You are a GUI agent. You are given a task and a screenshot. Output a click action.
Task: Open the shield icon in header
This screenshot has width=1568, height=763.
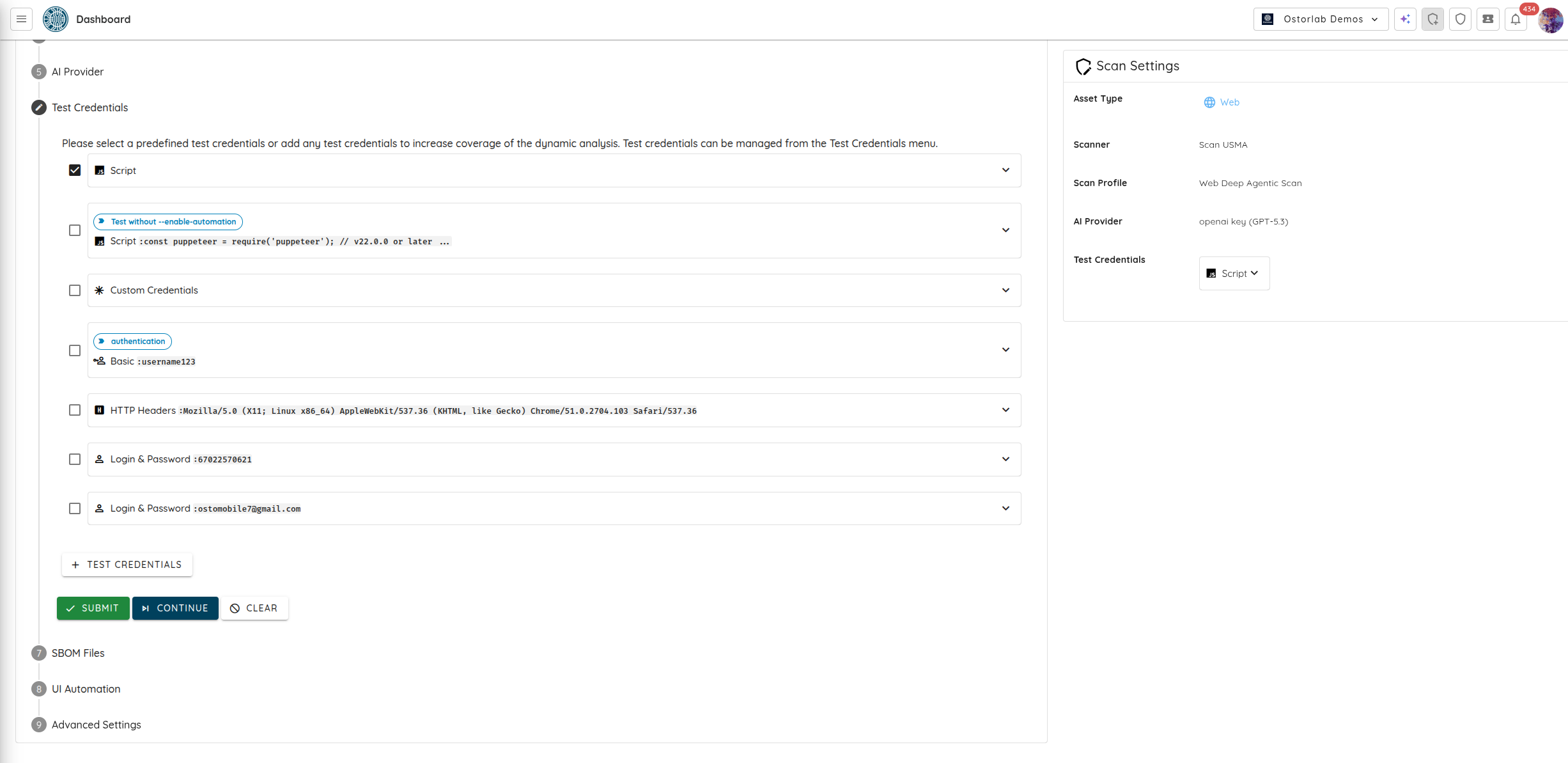(1460, 19)
